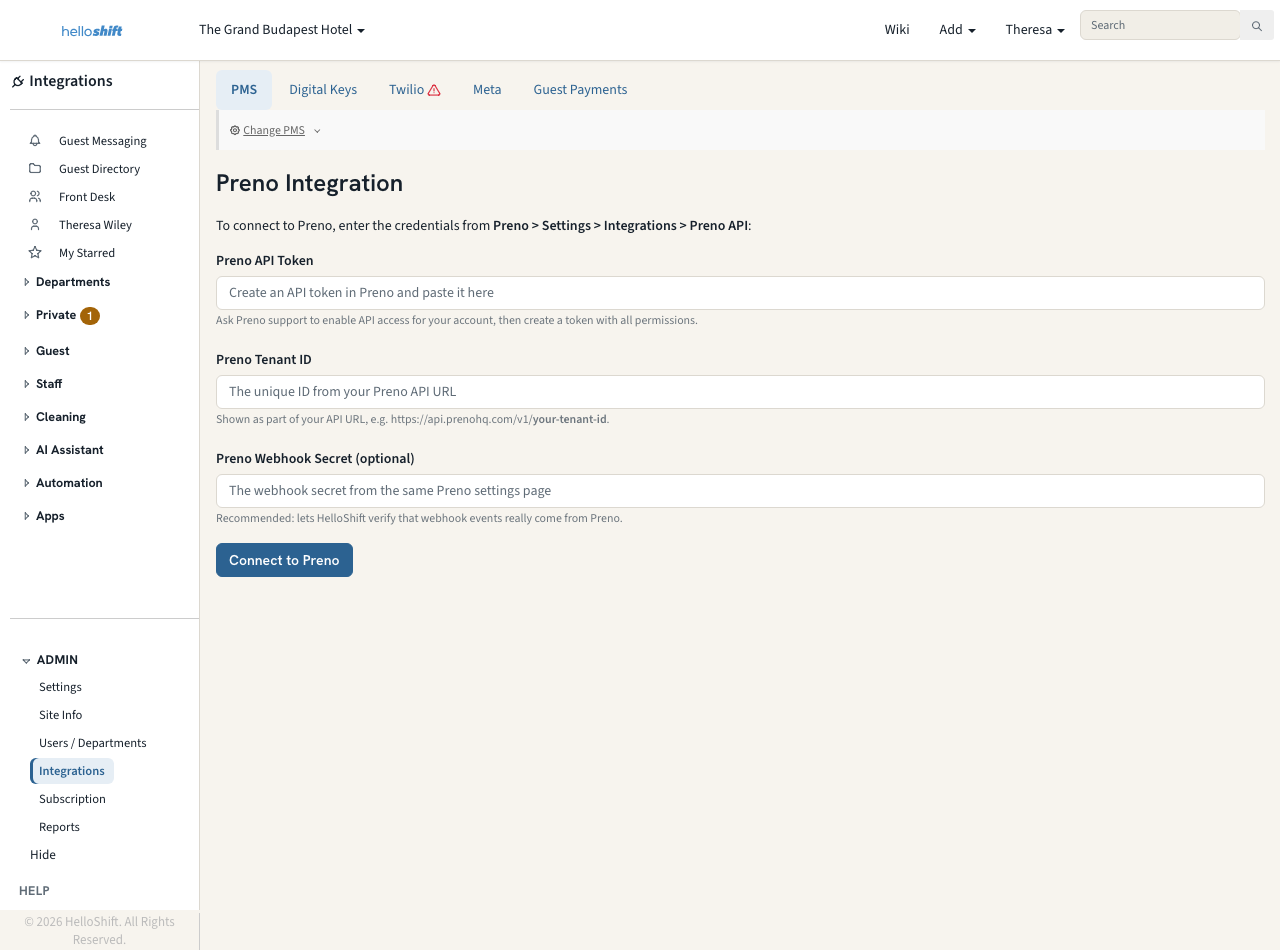Expand the Automation section
The width and height of the screenshot is (1280, 950).
tap(27, 483)
